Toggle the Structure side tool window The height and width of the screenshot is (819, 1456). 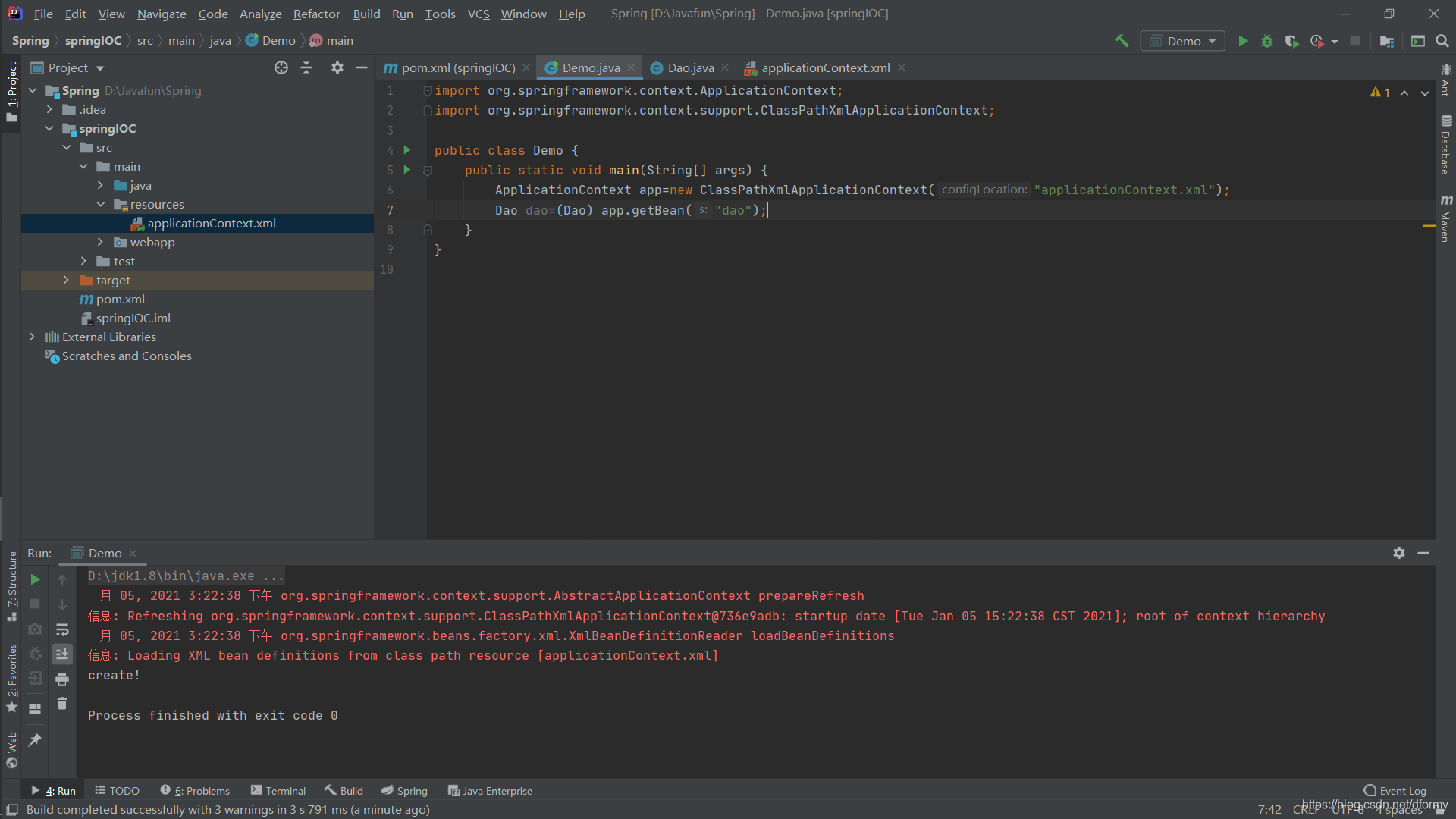coord(12,587)
